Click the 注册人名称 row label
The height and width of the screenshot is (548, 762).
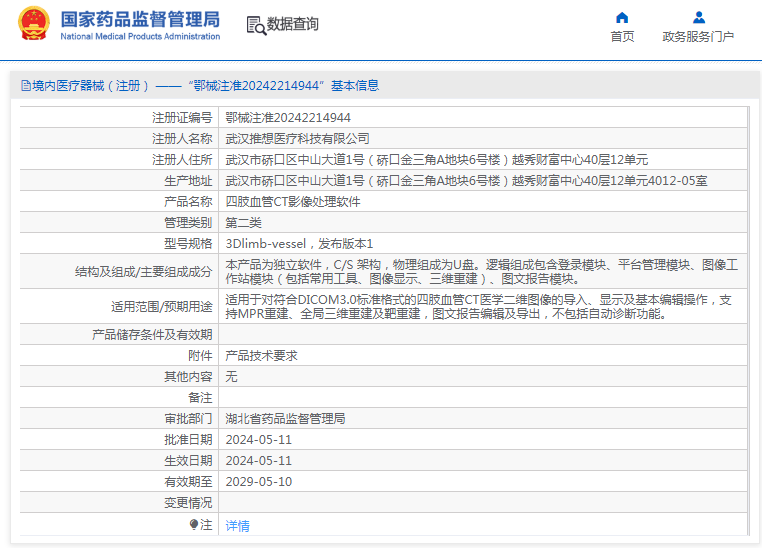coord(182,139)
